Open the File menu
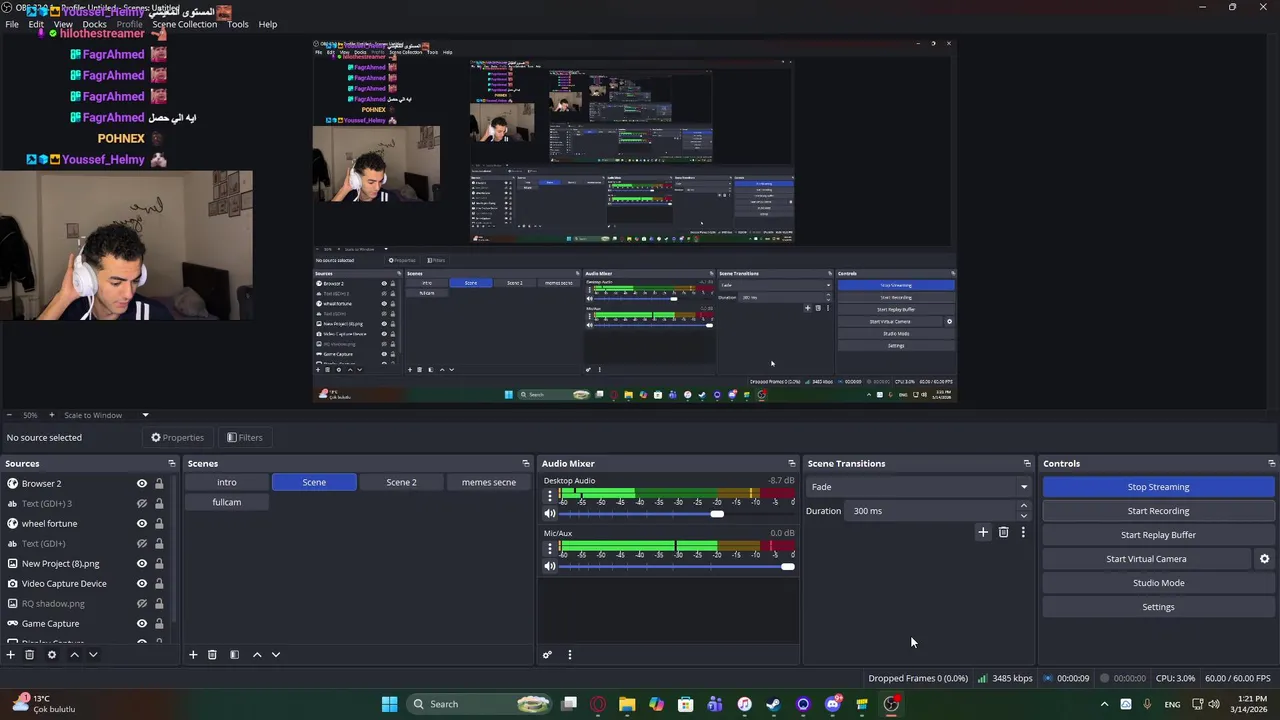 12,24
